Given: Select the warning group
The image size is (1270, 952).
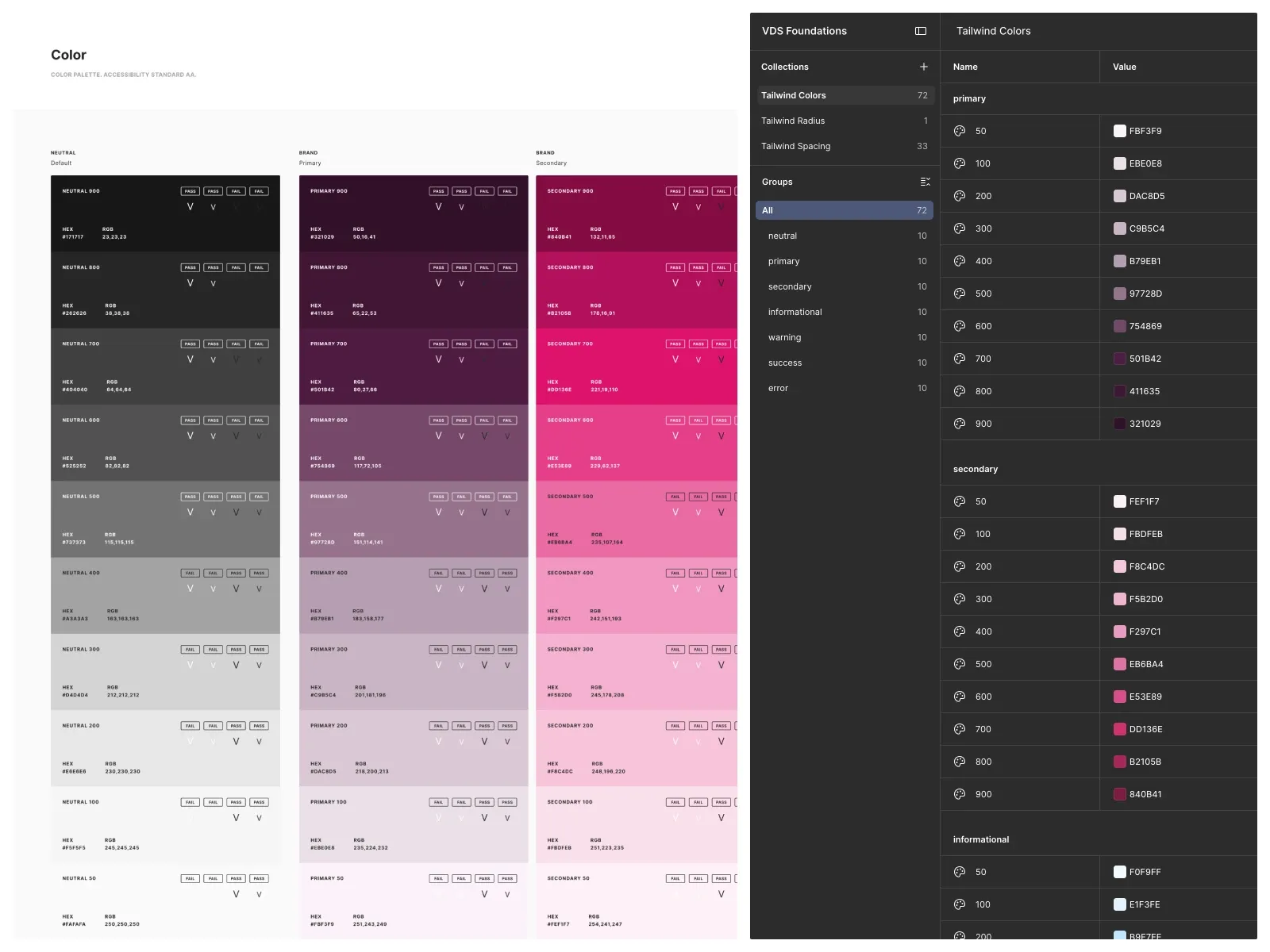Looking at the screenshot, I should pyautogui.click(x=845, y=337).
